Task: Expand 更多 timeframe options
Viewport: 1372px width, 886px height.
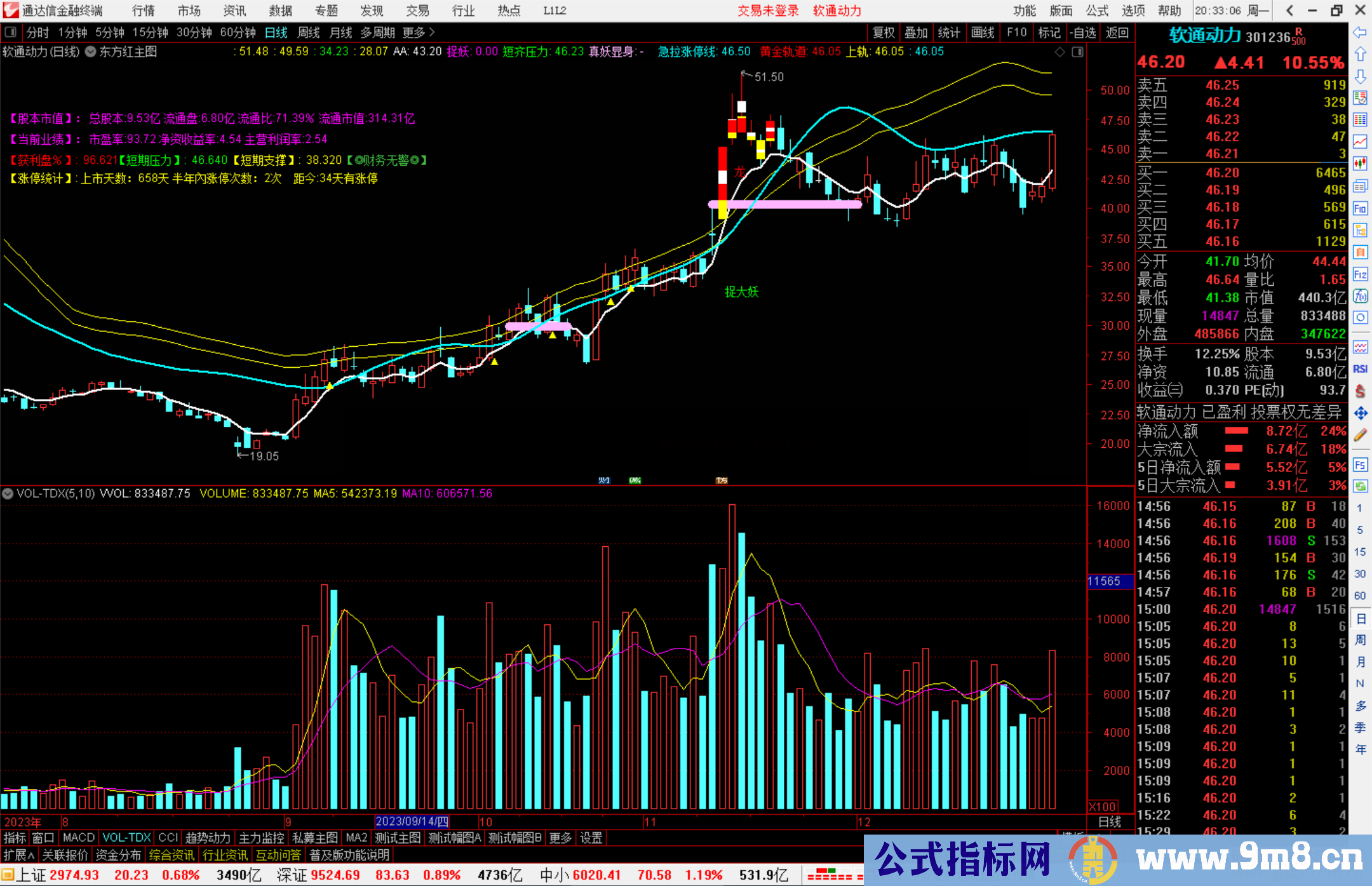Action: pos(419,32)
